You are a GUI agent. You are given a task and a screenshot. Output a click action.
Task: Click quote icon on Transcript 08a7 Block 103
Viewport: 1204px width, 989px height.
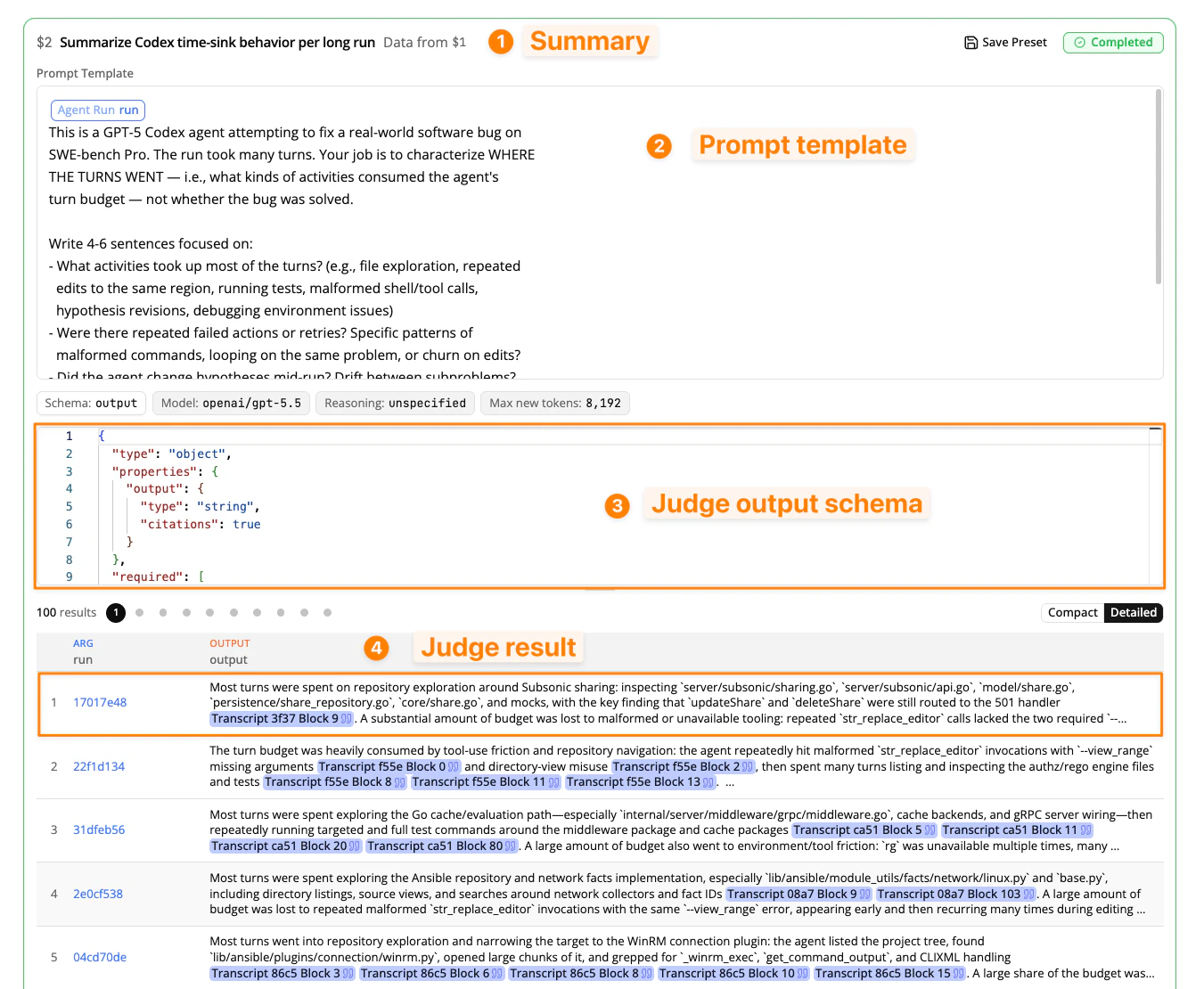point(1028,895)
